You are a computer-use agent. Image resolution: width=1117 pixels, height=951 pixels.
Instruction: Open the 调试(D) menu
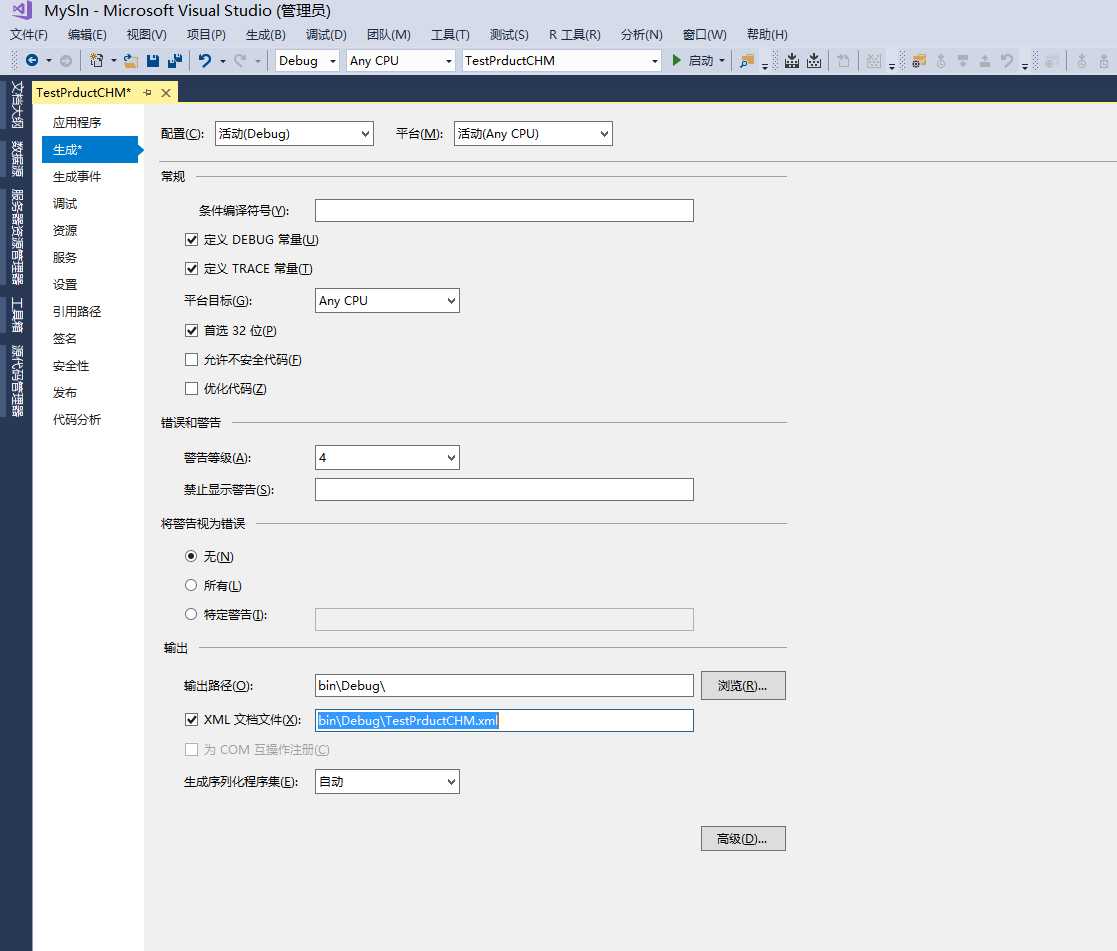pos(326,34)
